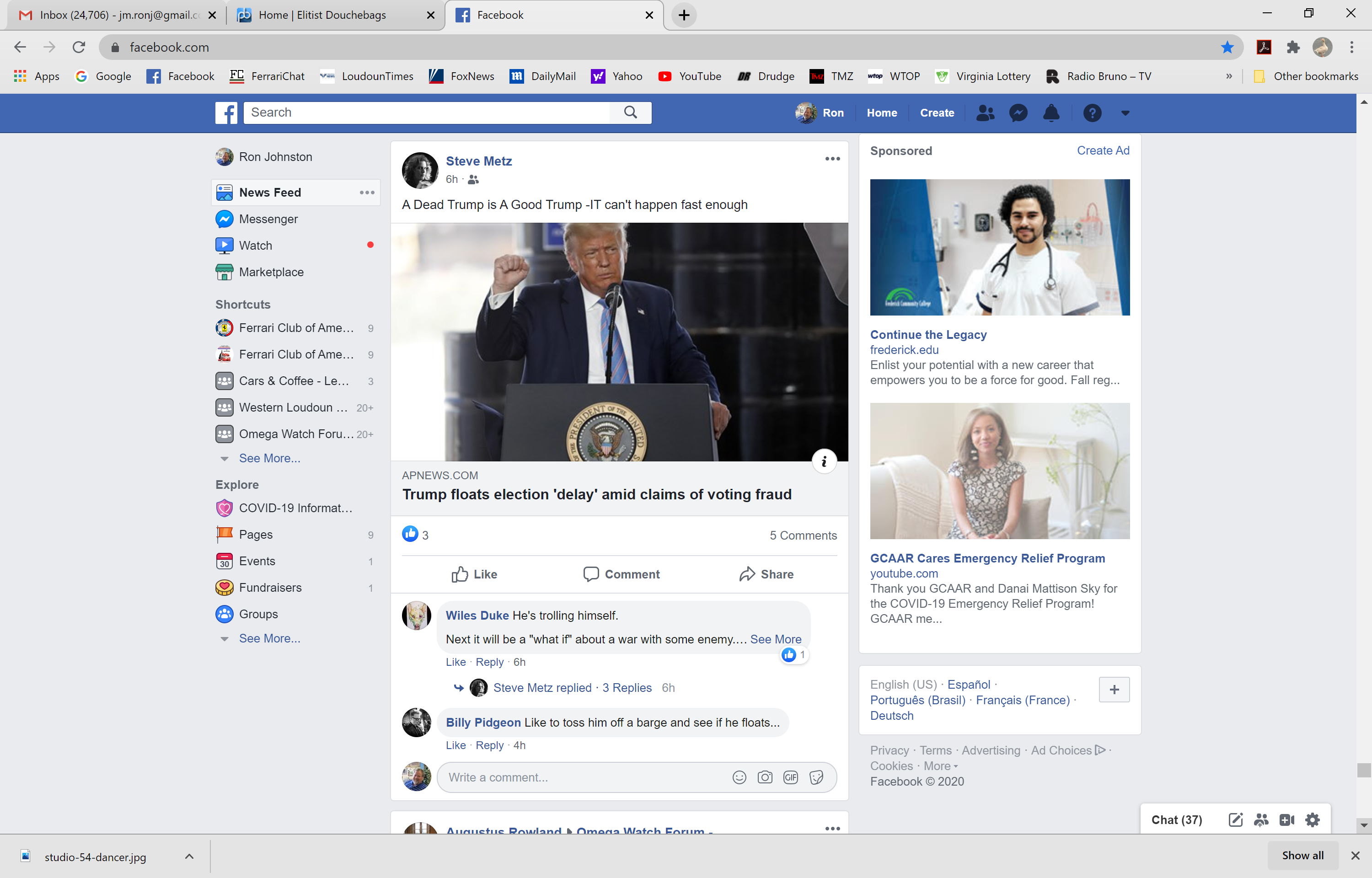The image size is (1372, 878).
Task: Click the Friend Requests icon
Action: pyautogui.click(x=985, y=113)
